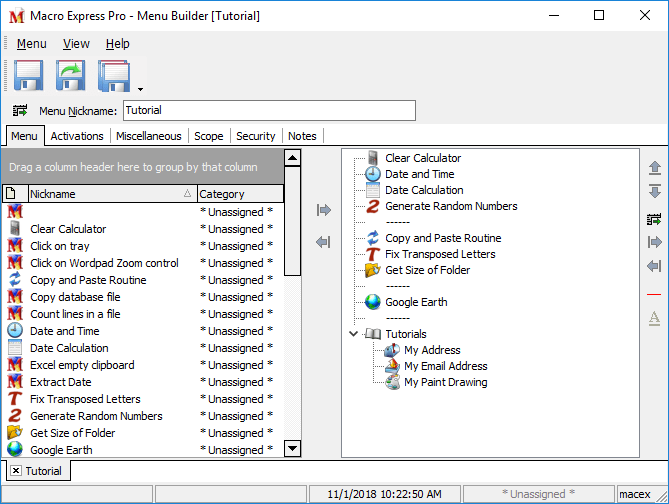Select Click on Wordpad Zoom control row
669x504 pixels.
coord(143,263)
